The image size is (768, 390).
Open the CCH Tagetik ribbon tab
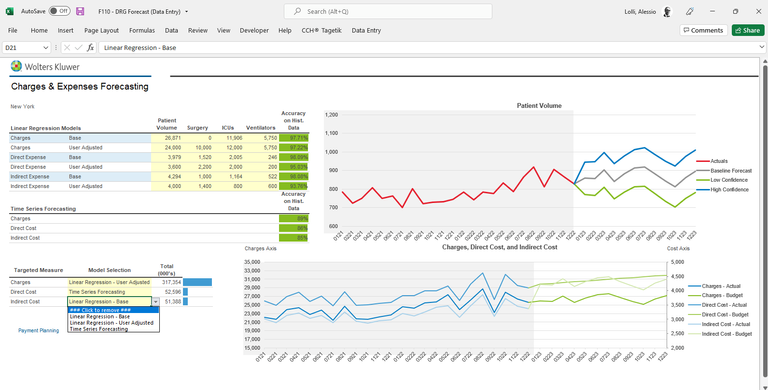click(x=321, y=30)
